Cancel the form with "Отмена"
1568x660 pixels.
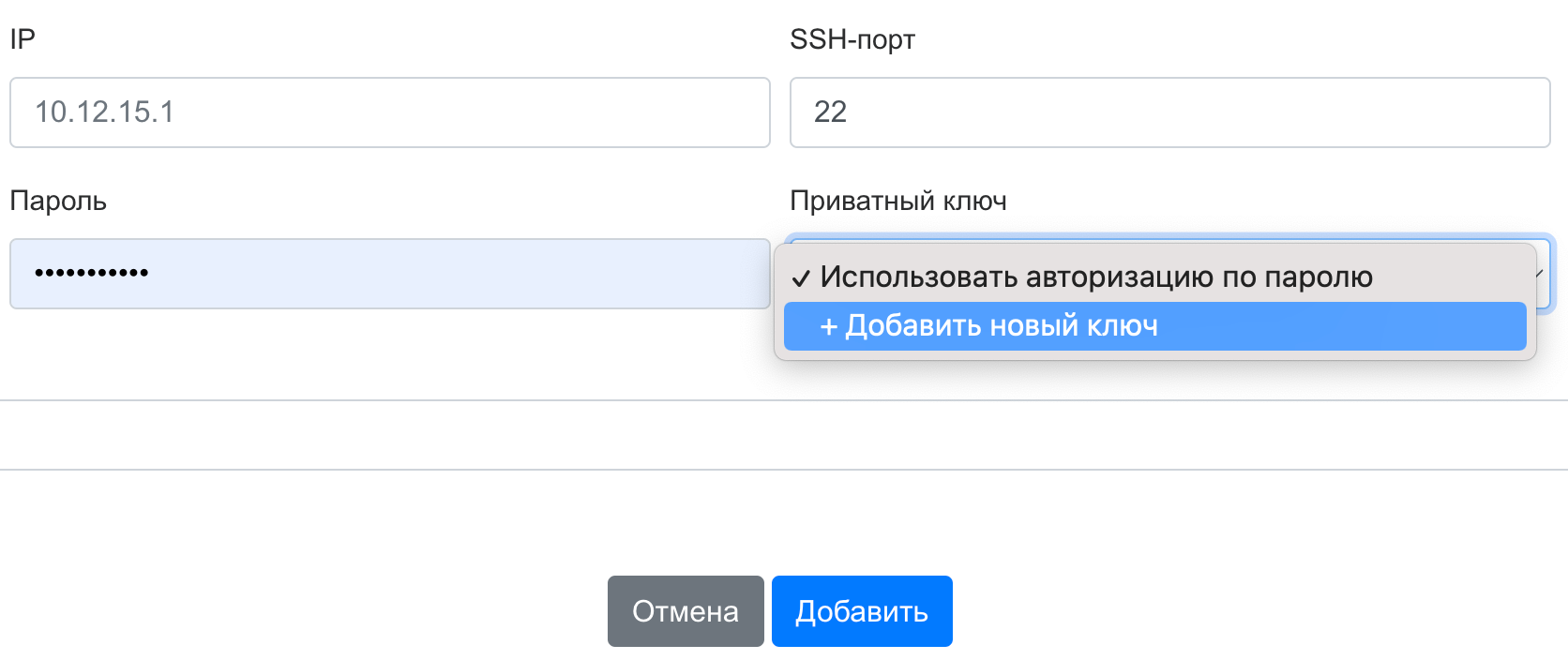pos(686,611)
